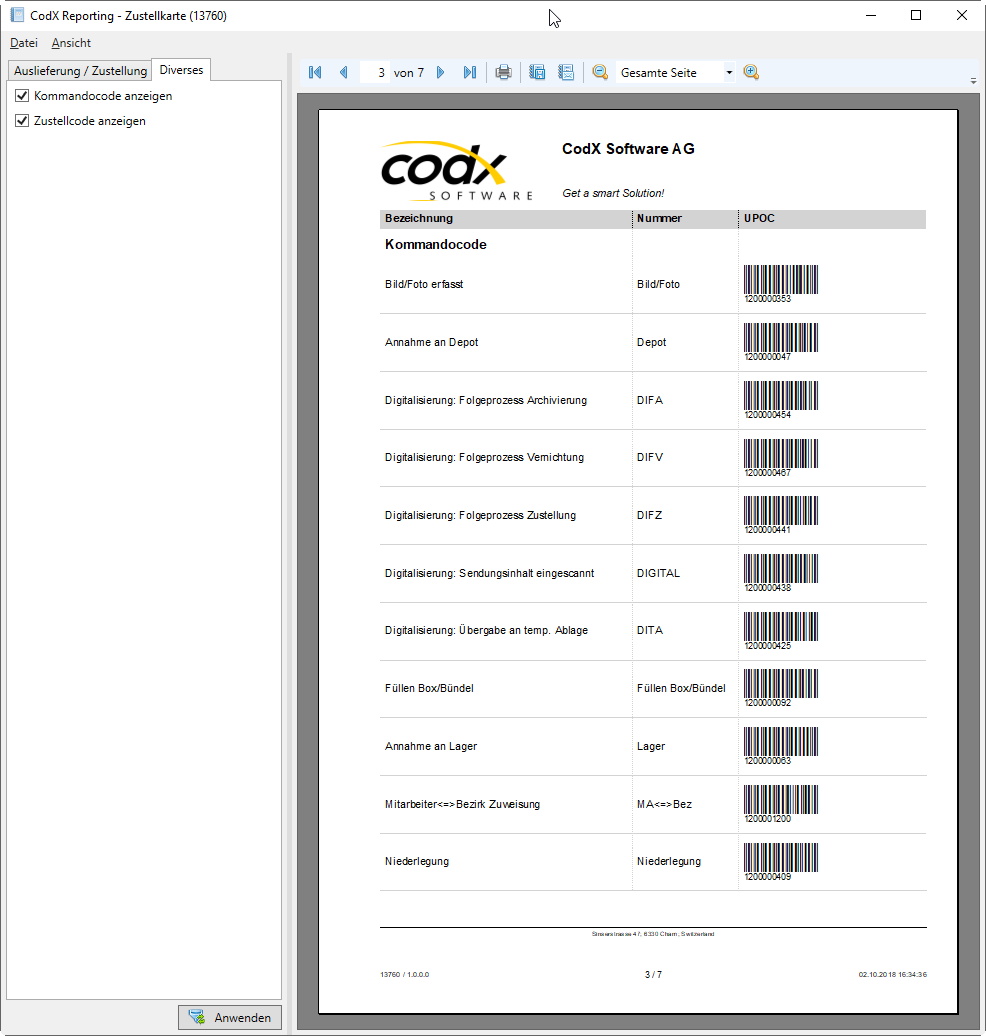This screenshot has height=1036, width=986.
Task: Click the DIFV number cell
Action: coord(650,457)
